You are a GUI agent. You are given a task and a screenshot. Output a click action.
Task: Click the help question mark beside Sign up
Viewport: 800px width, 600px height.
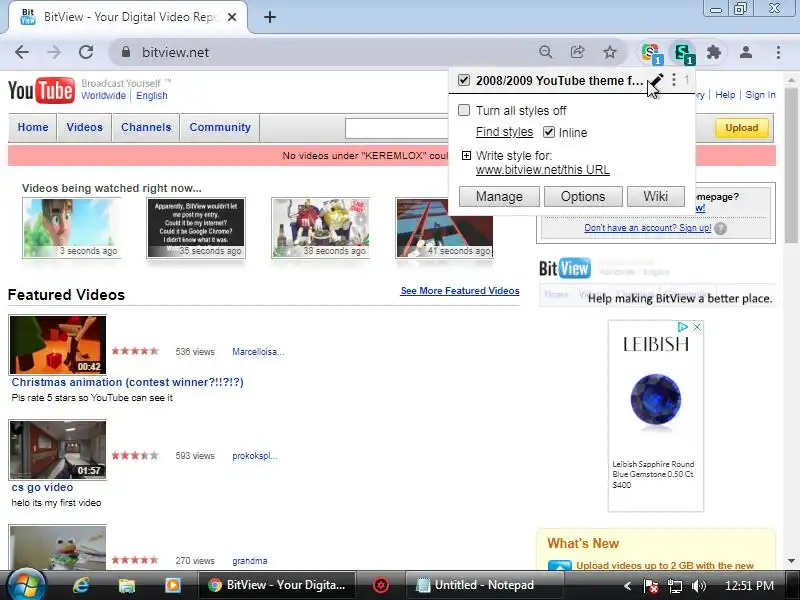[720, 229]
